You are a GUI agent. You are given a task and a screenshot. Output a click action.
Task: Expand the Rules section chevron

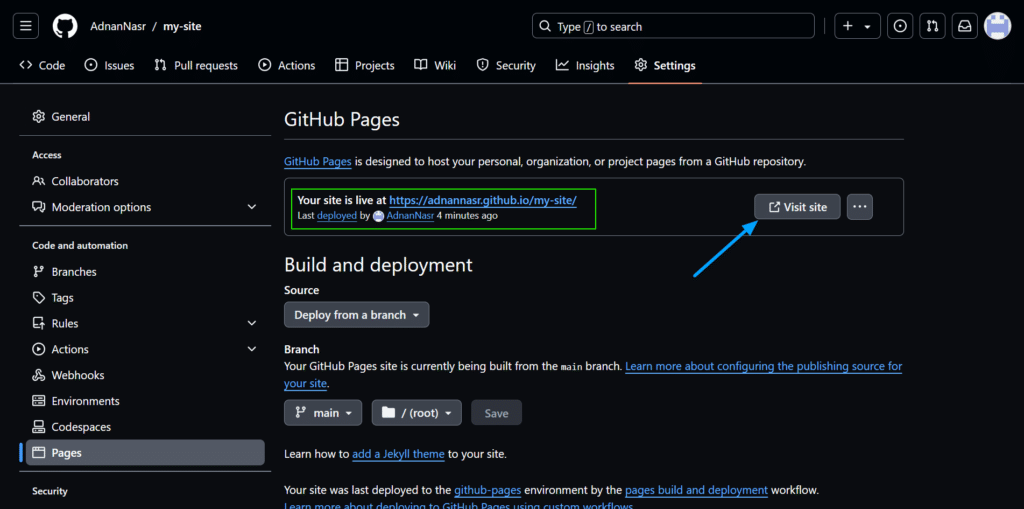(x=252, y=323)
